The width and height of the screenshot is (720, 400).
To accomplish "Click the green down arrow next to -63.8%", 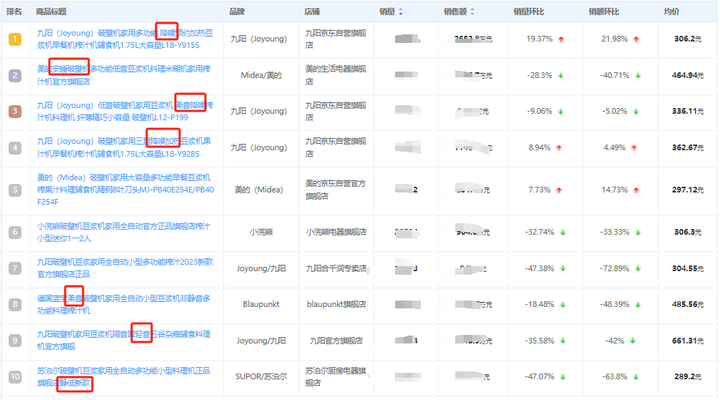I will click(636, 377).
